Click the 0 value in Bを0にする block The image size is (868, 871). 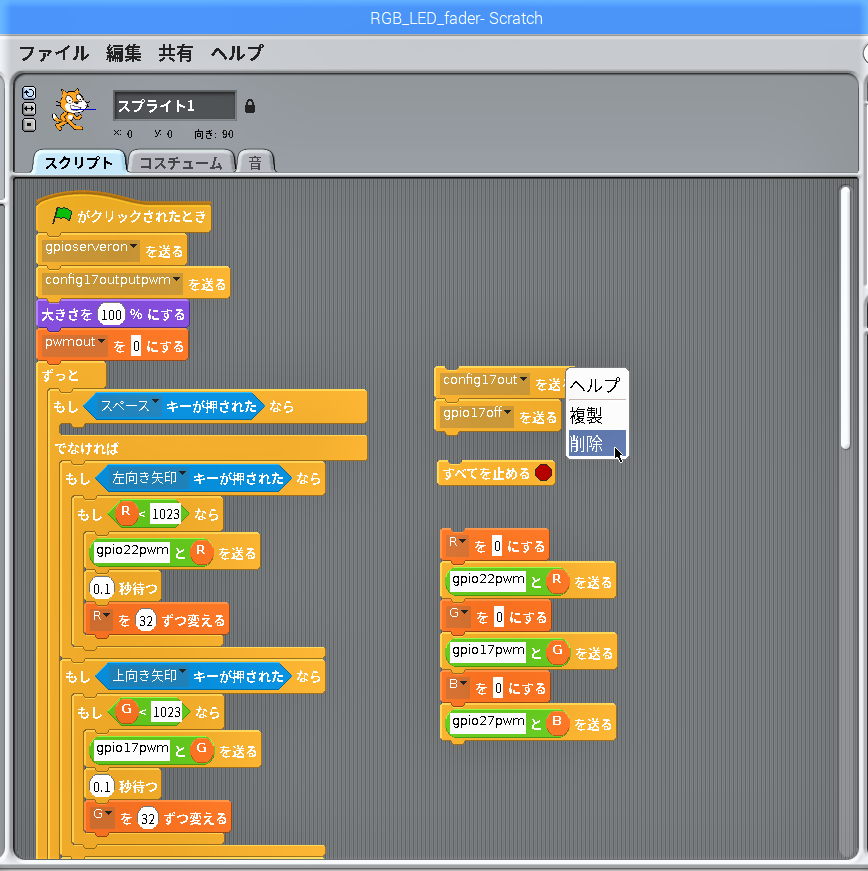(x=498, y=689)
